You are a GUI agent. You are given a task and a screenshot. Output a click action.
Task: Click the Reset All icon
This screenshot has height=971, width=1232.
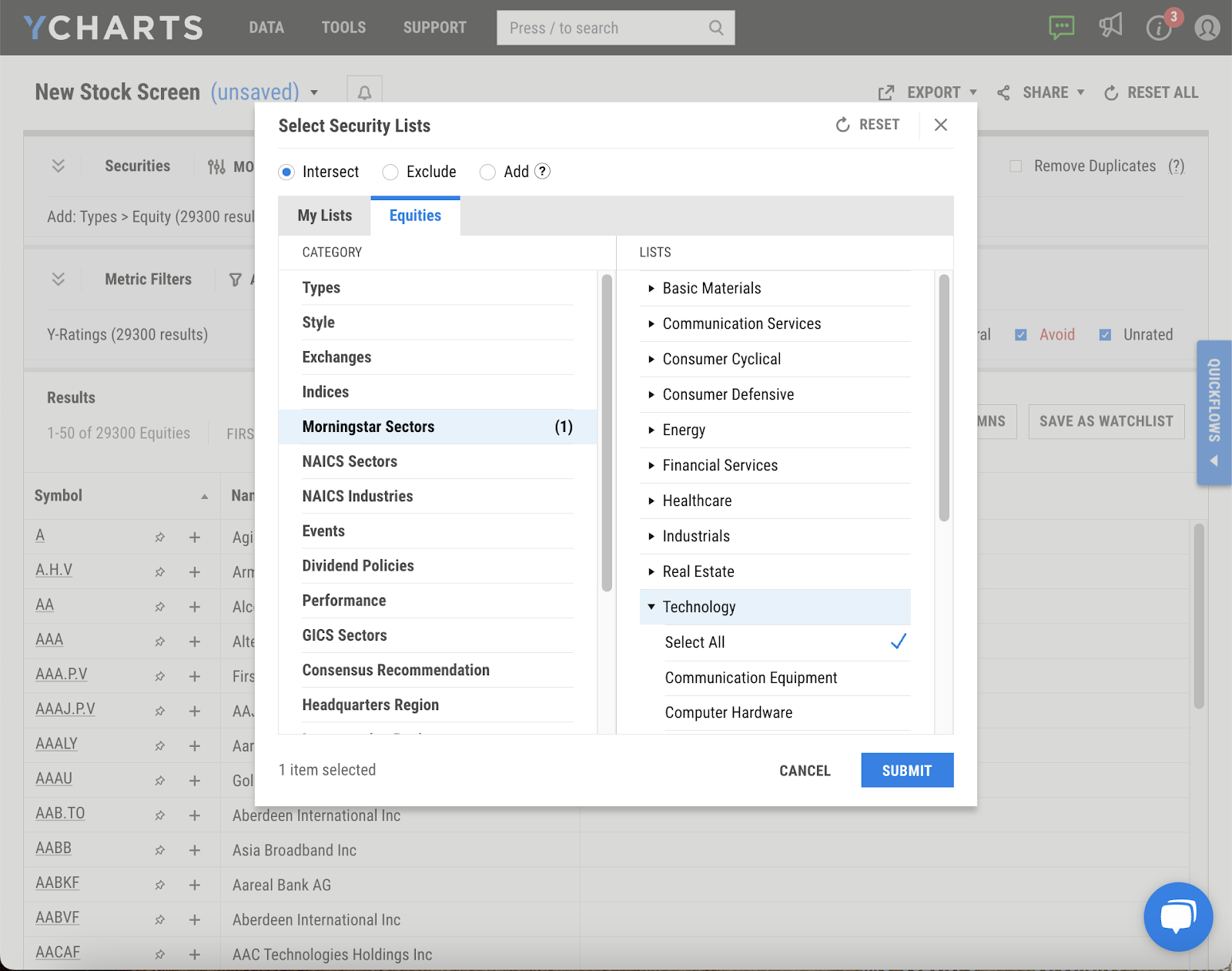tap(1111, 92)
